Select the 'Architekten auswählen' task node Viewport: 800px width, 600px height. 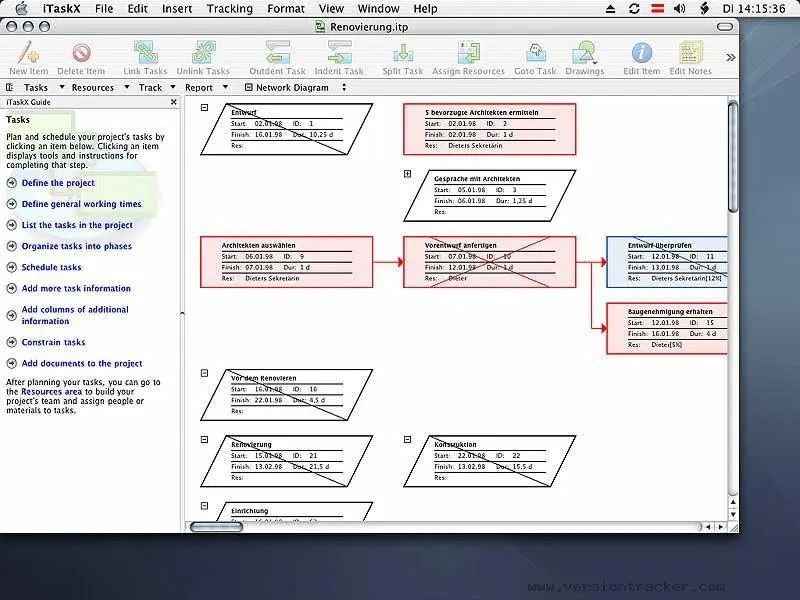pyautogui.click(x=287, y=262)
